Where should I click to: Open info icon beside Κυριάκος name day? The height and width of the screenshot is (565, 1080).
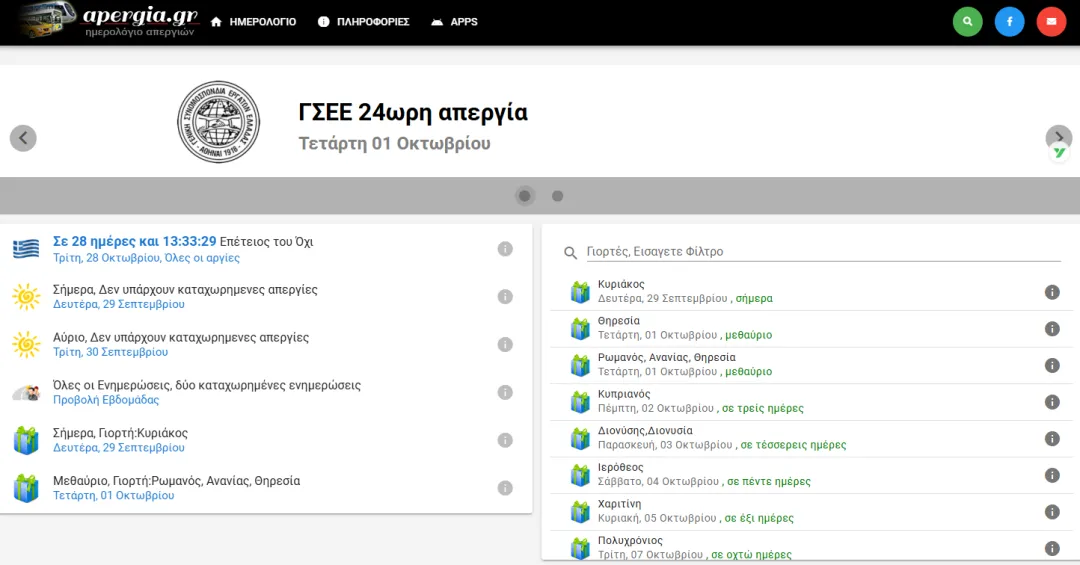(1052, 292)
